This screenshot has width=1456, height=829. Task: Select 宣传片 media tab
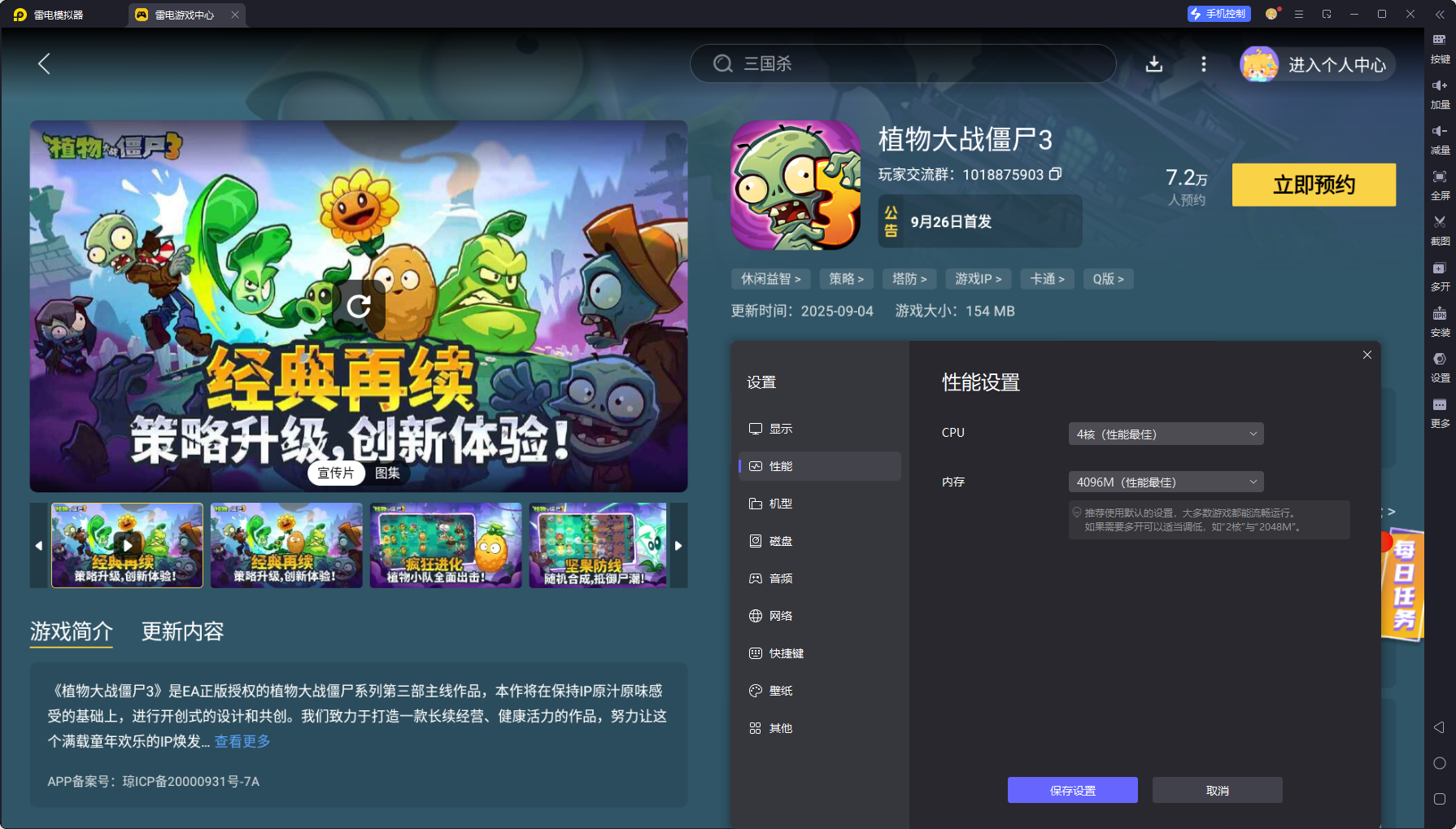[x=336, y=473]
